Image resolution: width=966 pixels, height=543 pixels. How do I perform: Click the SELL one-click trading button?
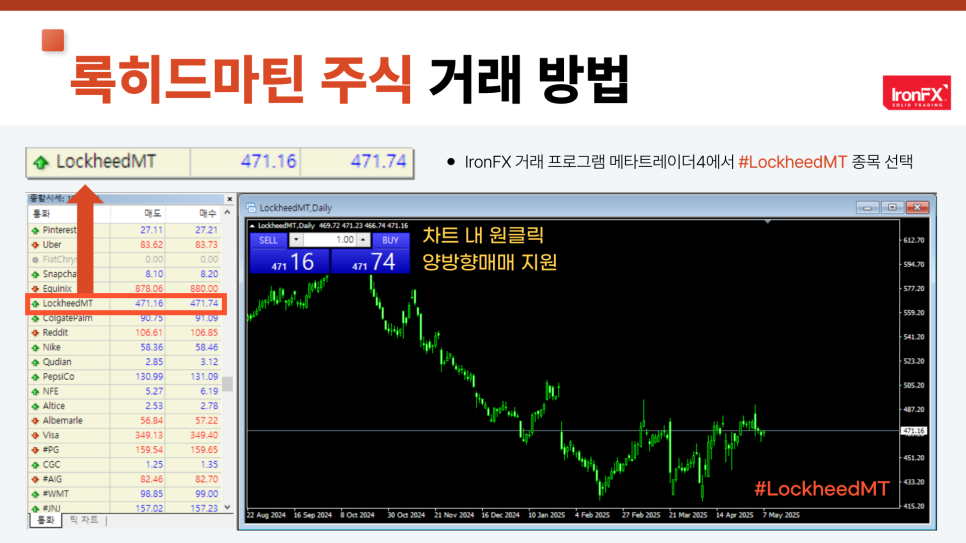268,240
